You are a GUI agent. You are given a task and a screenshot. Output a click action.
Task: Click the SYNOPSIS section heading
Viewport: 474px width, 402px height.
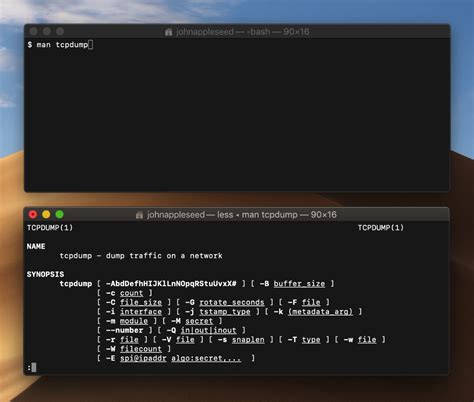[x=45, y=274]
